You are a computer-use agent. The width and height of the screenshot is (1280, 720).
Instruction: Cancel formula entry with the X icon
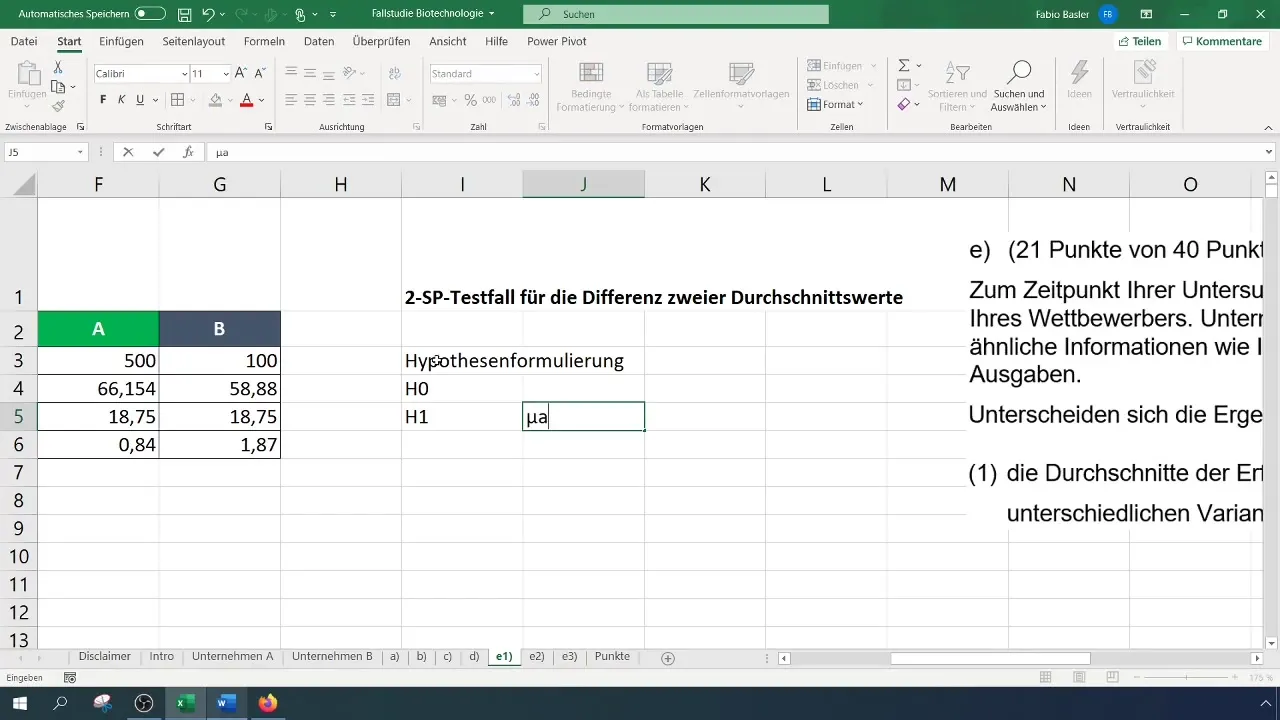[x=128, y=153]
